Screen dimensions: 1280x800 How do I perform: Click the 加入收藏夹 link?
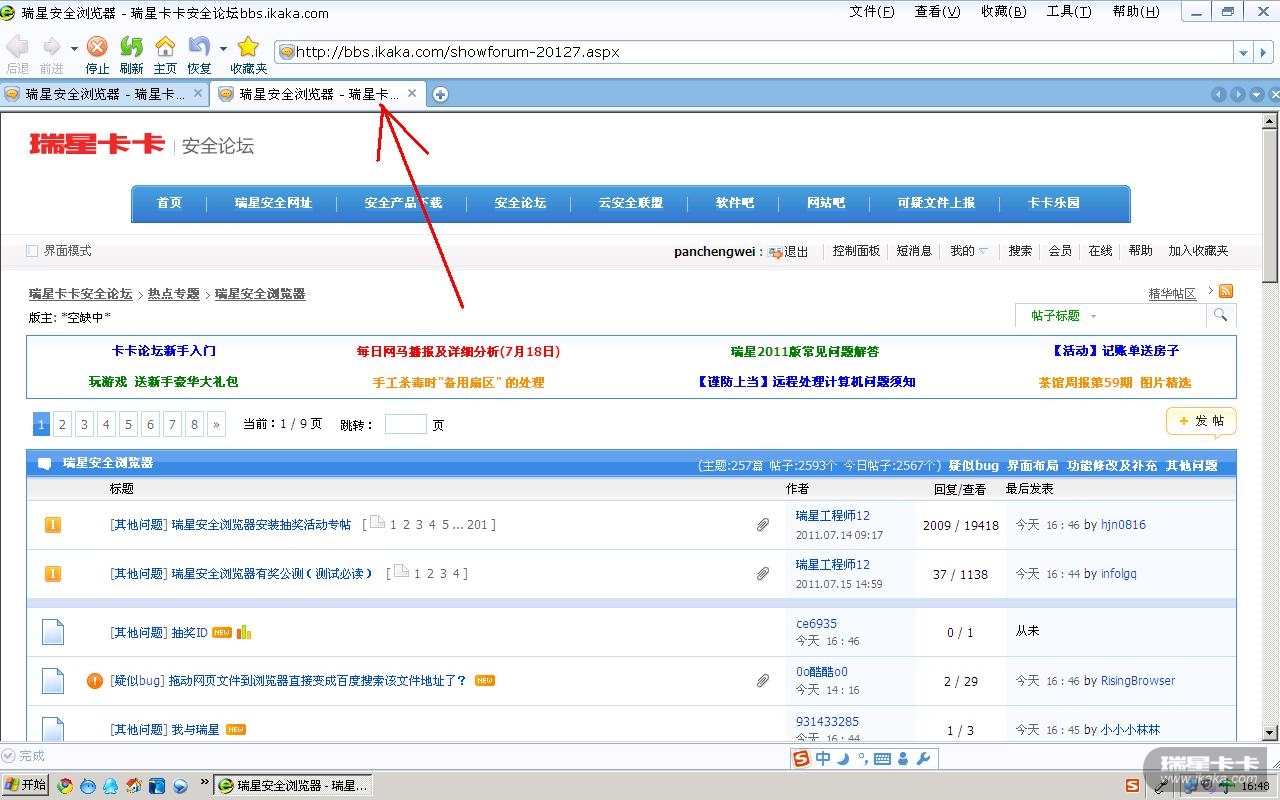click(x=1198, y=251)
